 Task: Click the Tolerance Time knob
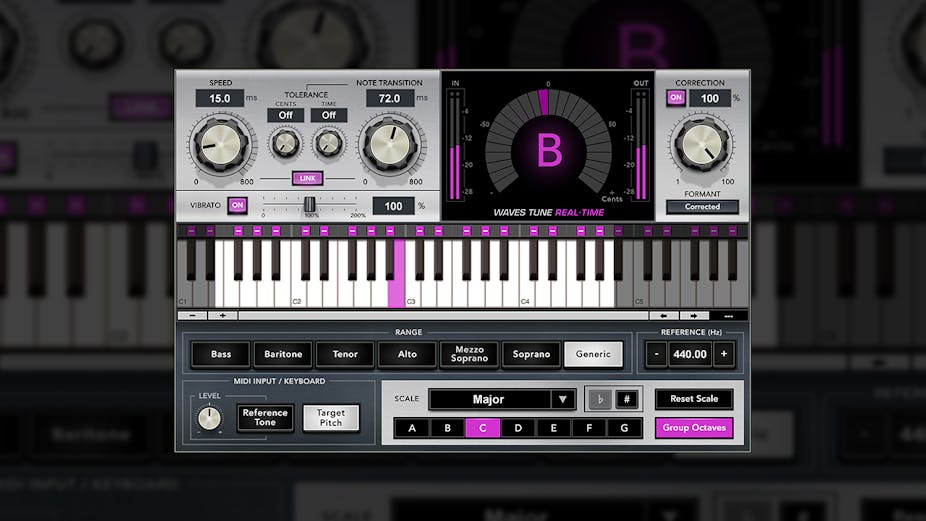[328, 143]
